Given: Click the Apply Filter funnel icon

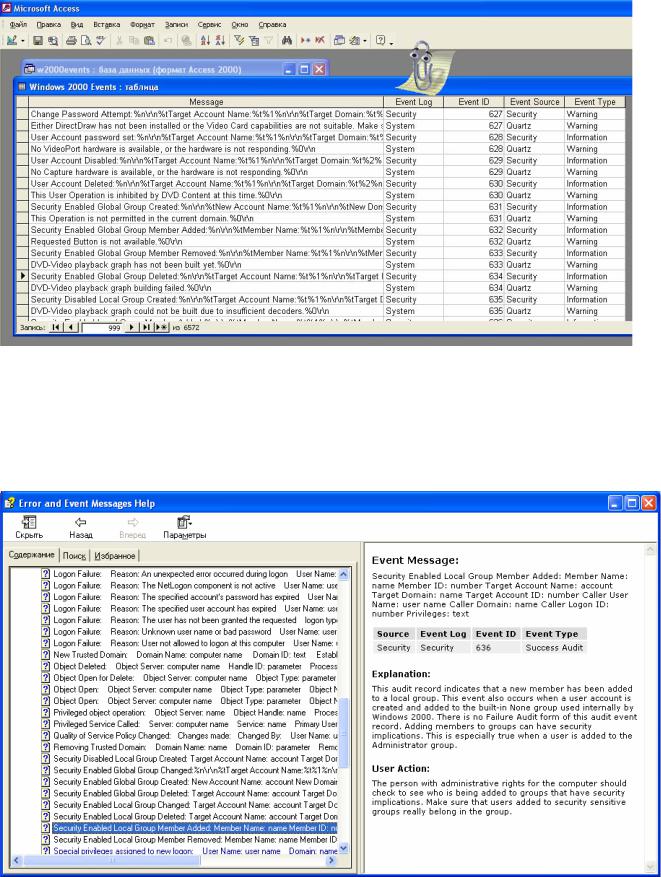Looking at the screenshot, I should pyautogui.click(x=268, y=40).
